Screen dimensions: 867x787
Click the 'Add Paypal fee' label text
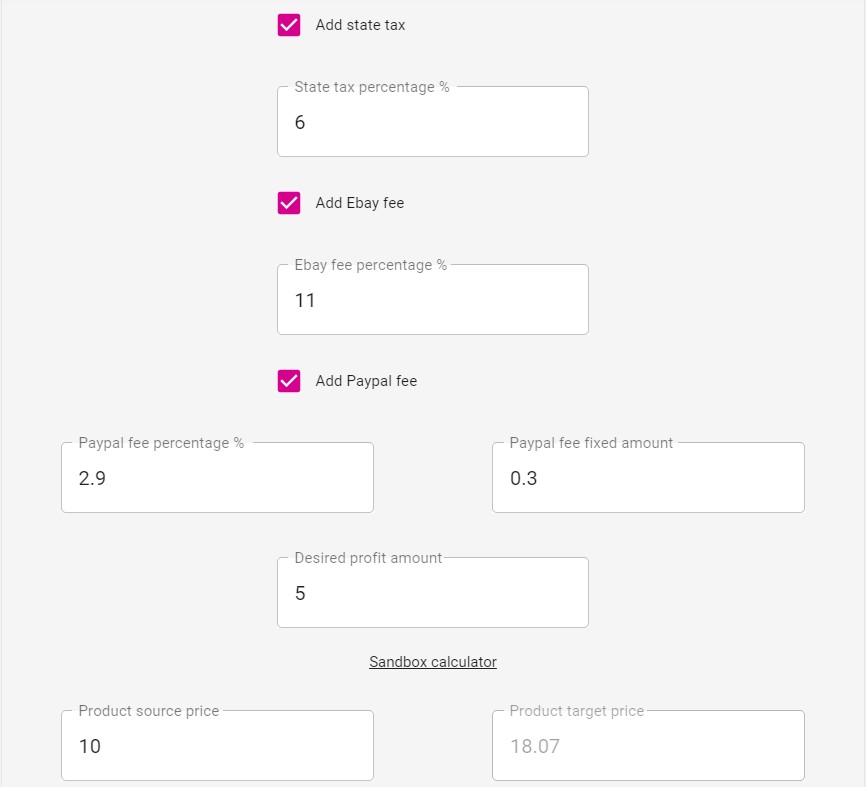366,381
